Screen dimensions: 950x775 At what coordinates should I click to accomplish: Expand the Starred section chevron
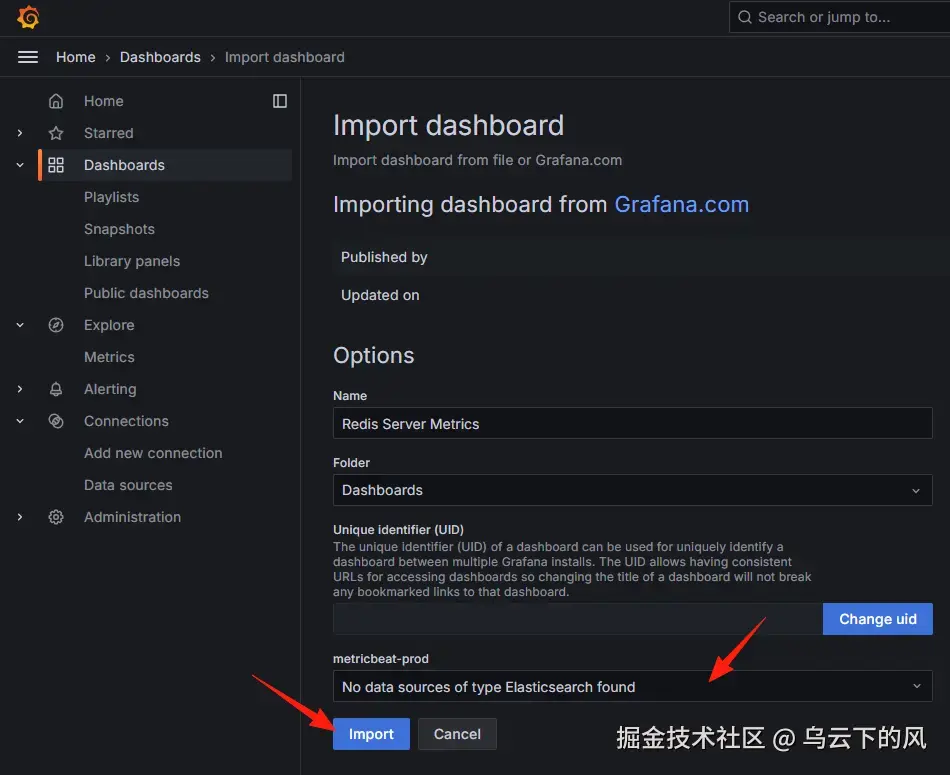point(20,133)
